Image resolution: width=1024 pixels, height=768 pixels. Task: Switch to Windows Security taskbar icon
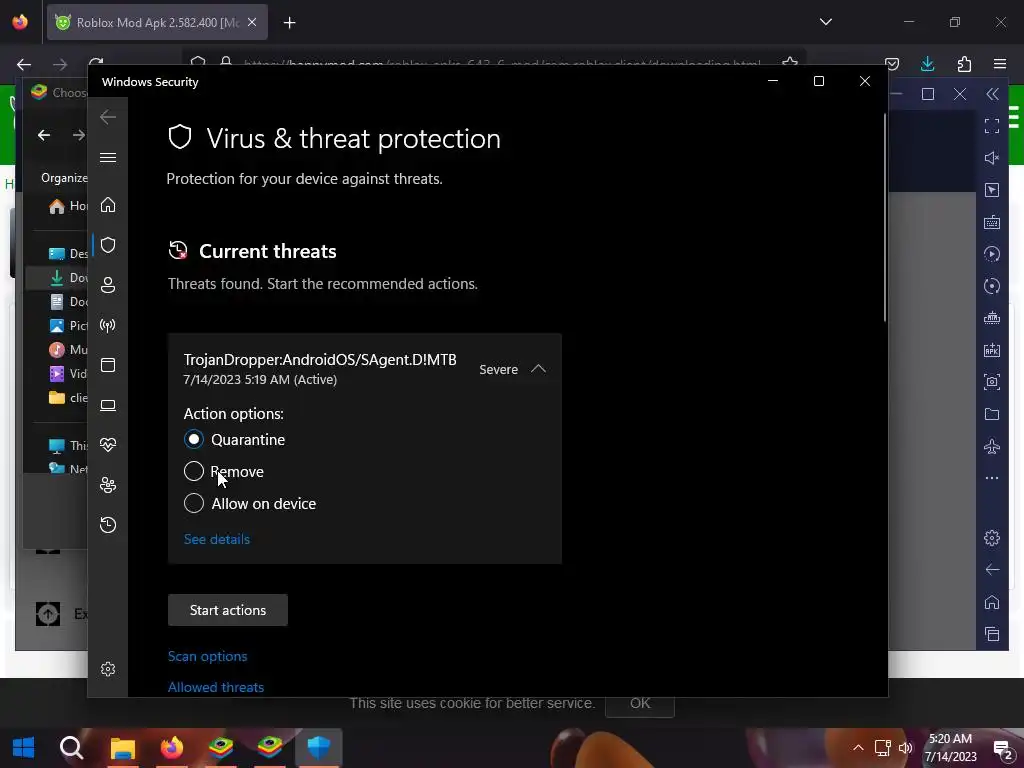[x=319, y=747]
